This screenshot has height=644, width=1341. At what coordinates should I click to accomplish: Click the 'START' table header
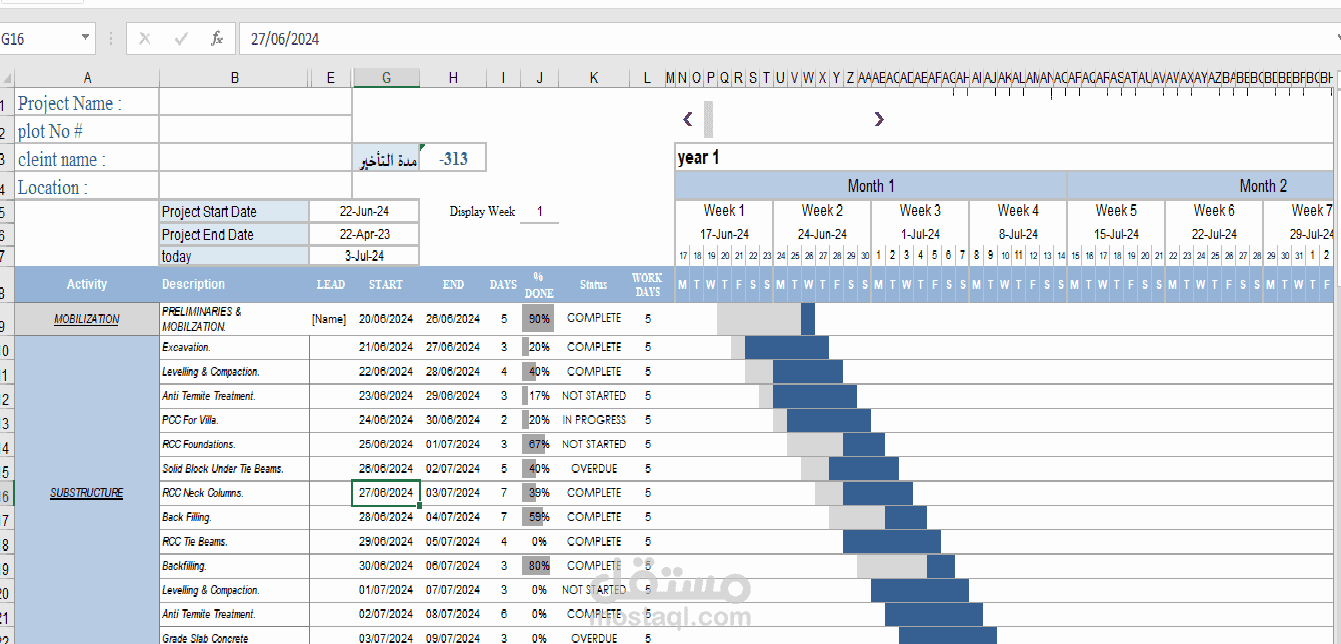point(386,284)
